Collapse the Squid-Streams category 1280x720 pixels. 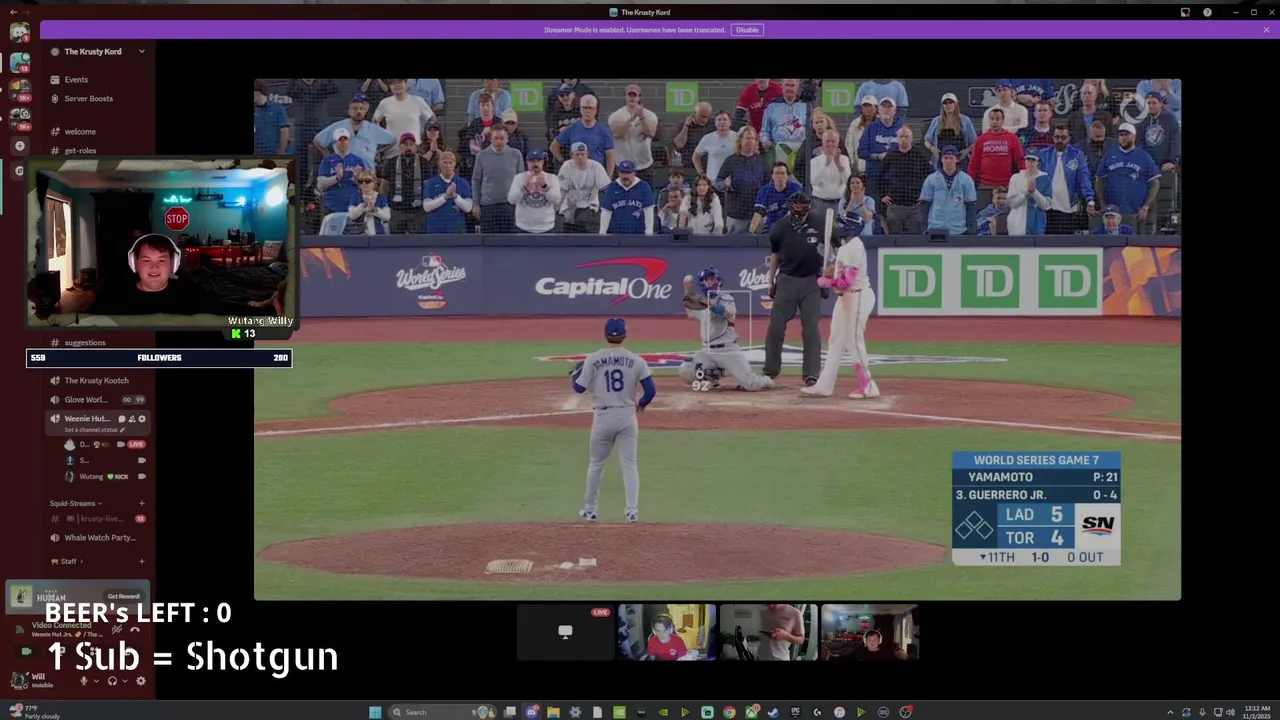[x=76, y=503]
